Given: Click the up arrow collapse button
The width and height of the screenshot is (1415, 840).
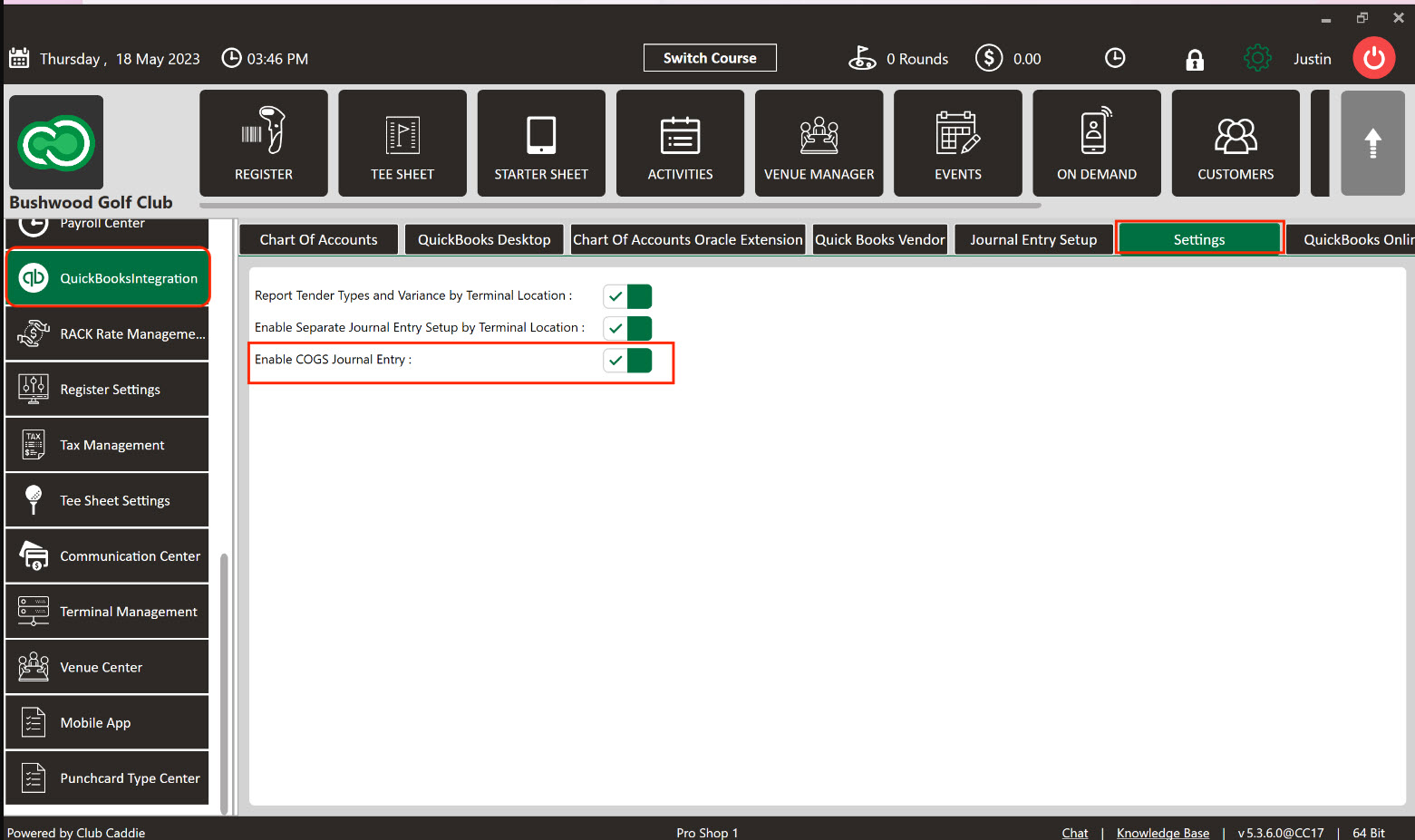Looking at the screenshot, I should 1372,143.
